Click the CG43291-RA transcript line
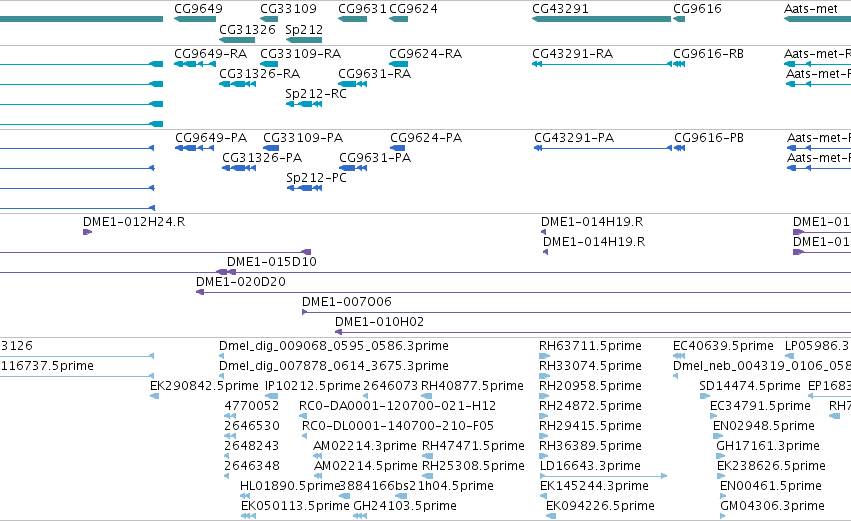 pos(602,64)
